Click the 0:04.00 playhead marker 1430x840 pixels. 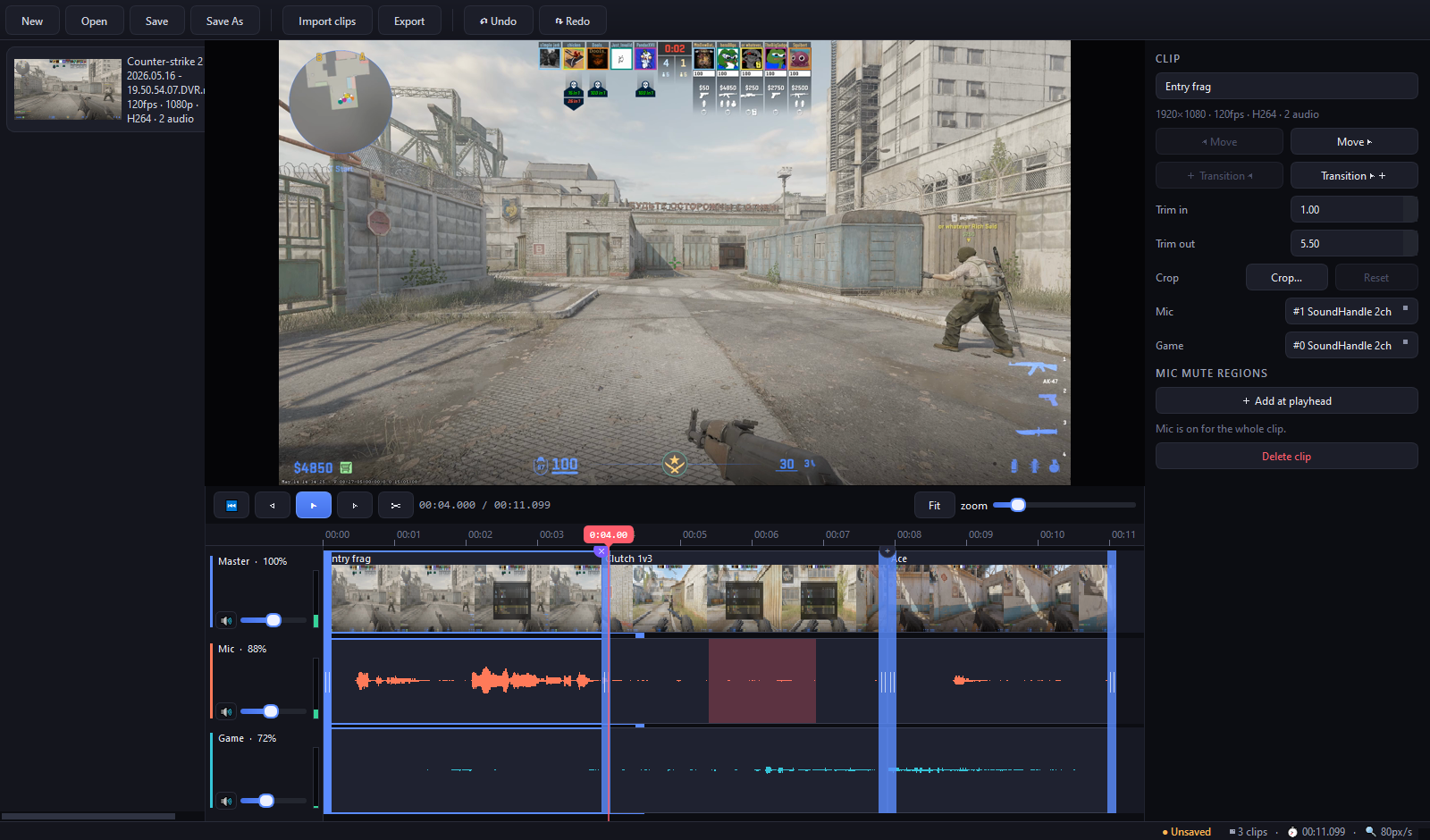click(x=609, y=534)
